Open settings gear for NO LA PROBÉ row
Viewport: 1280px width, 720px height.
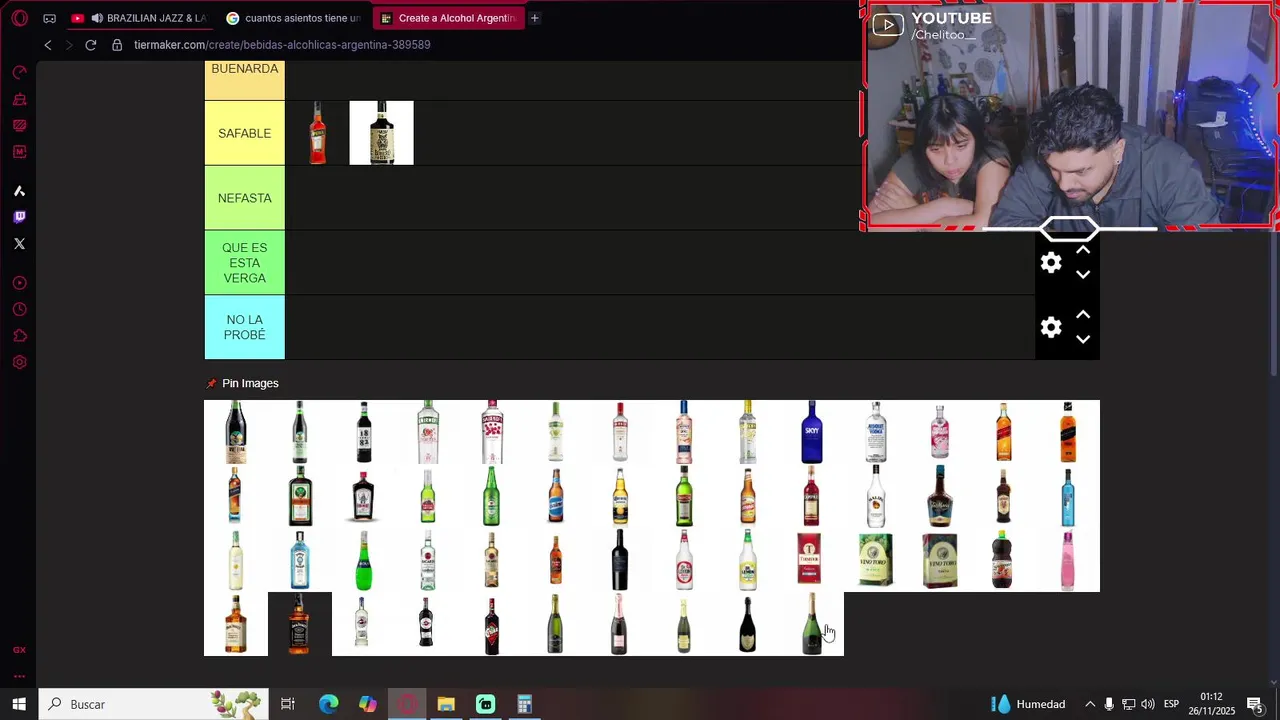1051,328
